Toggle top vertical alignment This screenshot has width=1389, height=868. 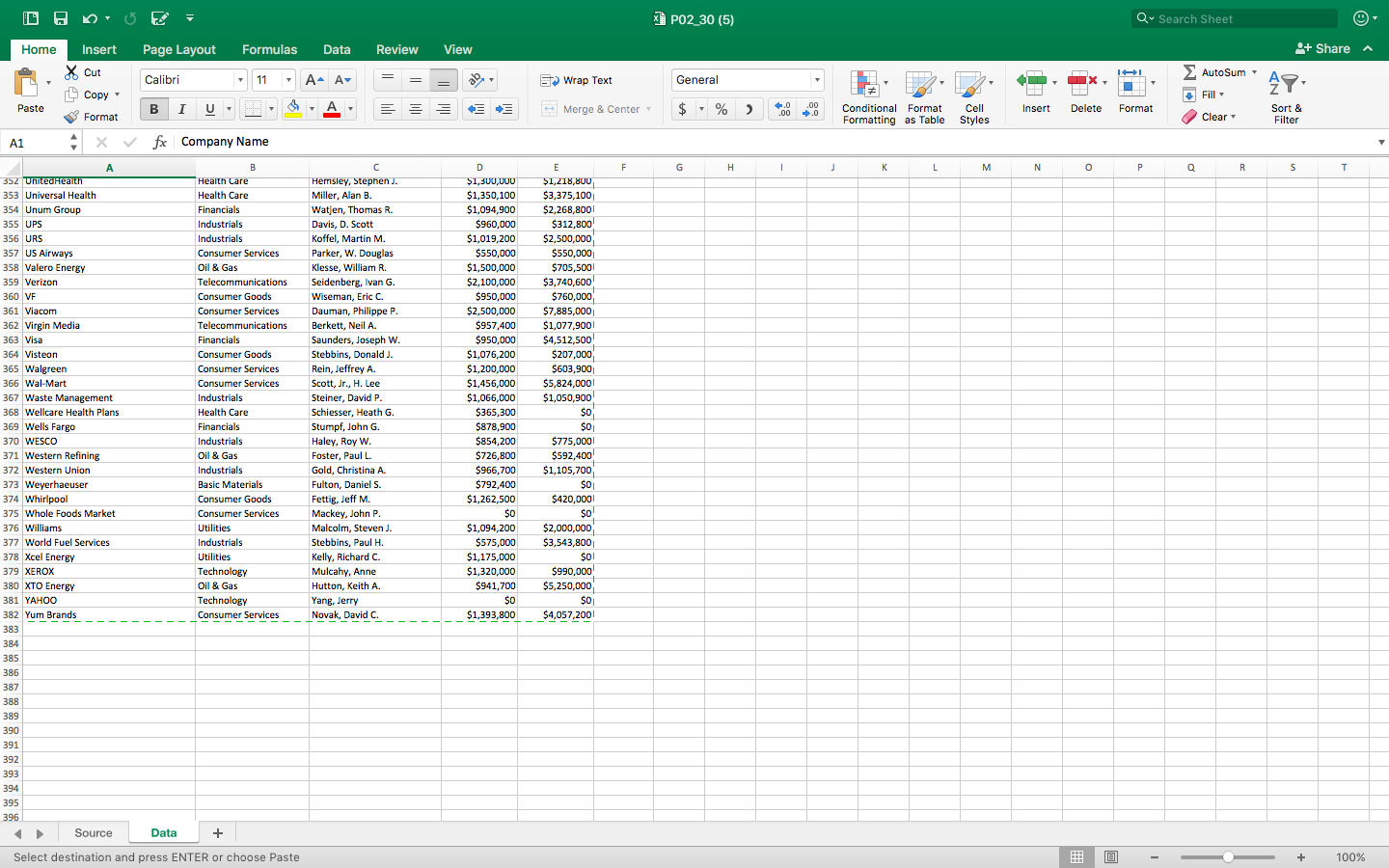[x=388, y=80]
